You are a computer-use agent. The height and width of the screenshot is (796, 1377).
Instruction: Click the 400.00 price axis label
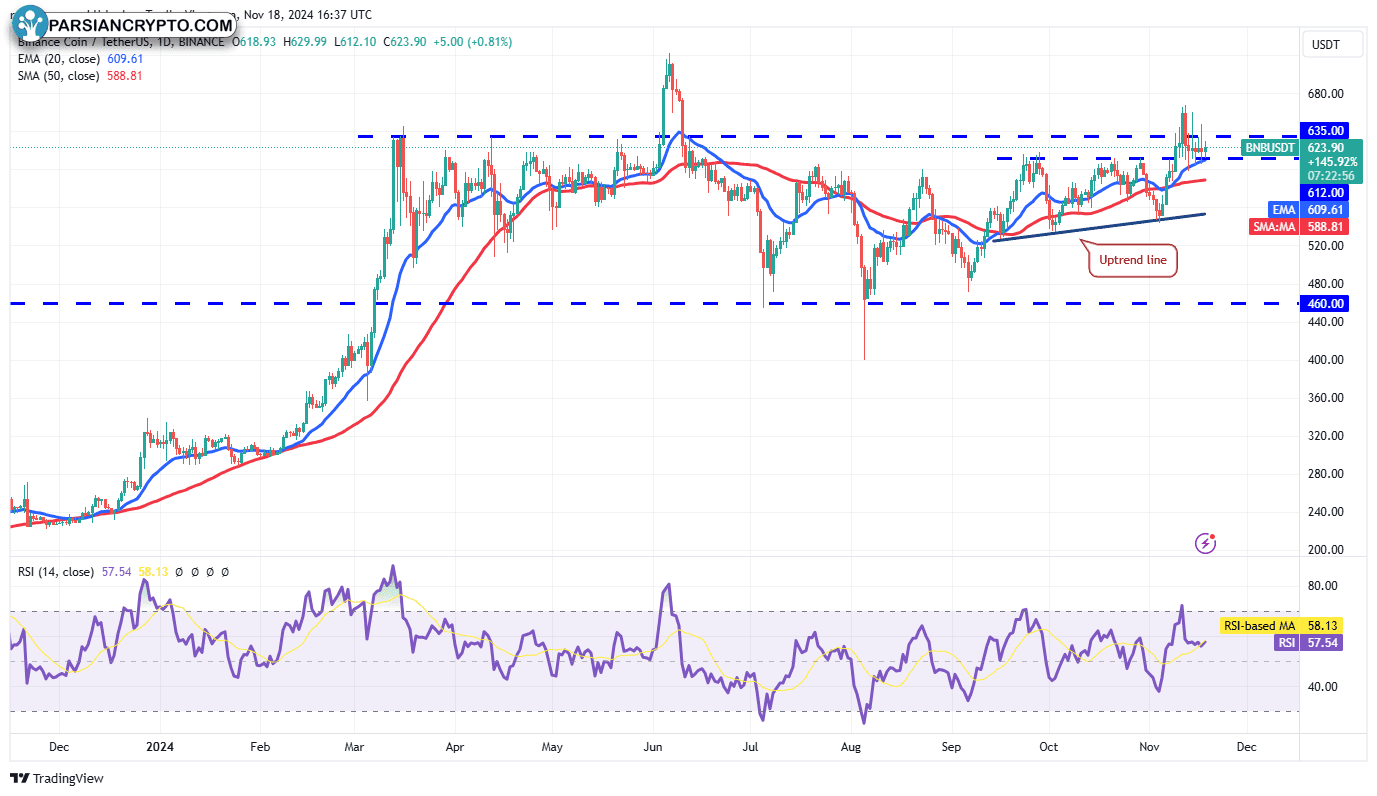coord(1325,360)
